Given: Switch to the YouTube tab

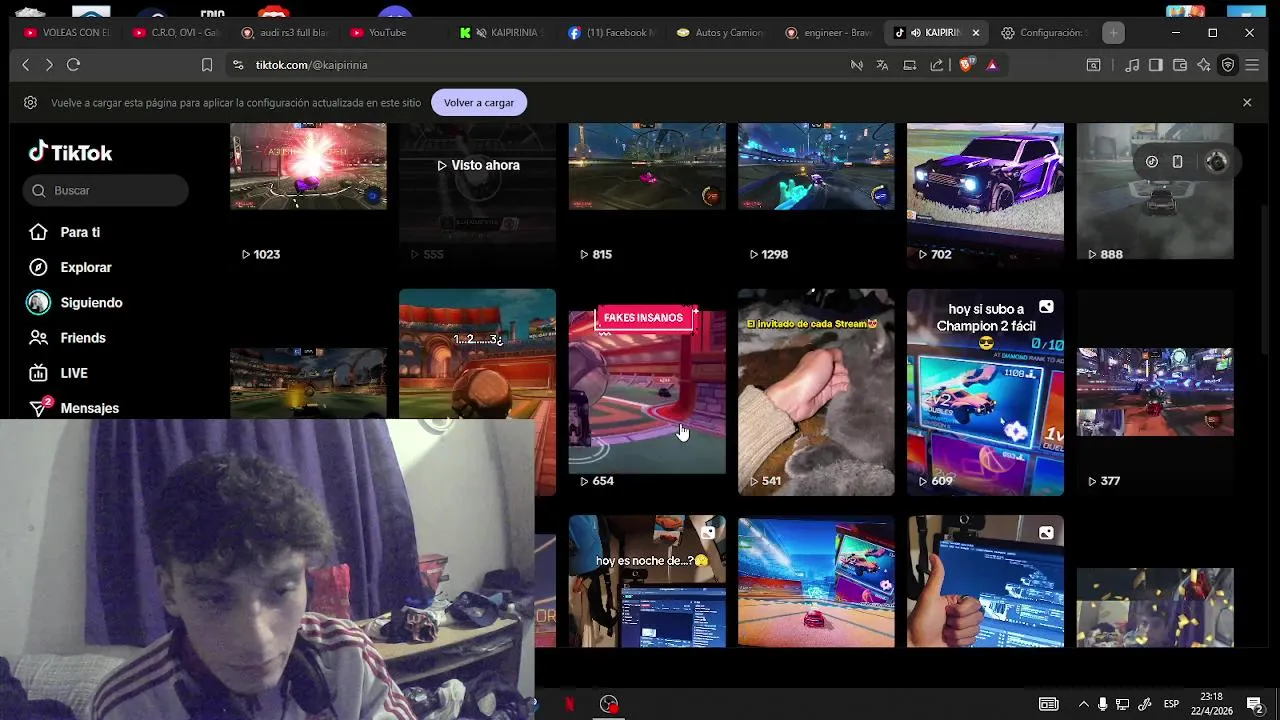Looking at the screenshot, I should 394,33.
